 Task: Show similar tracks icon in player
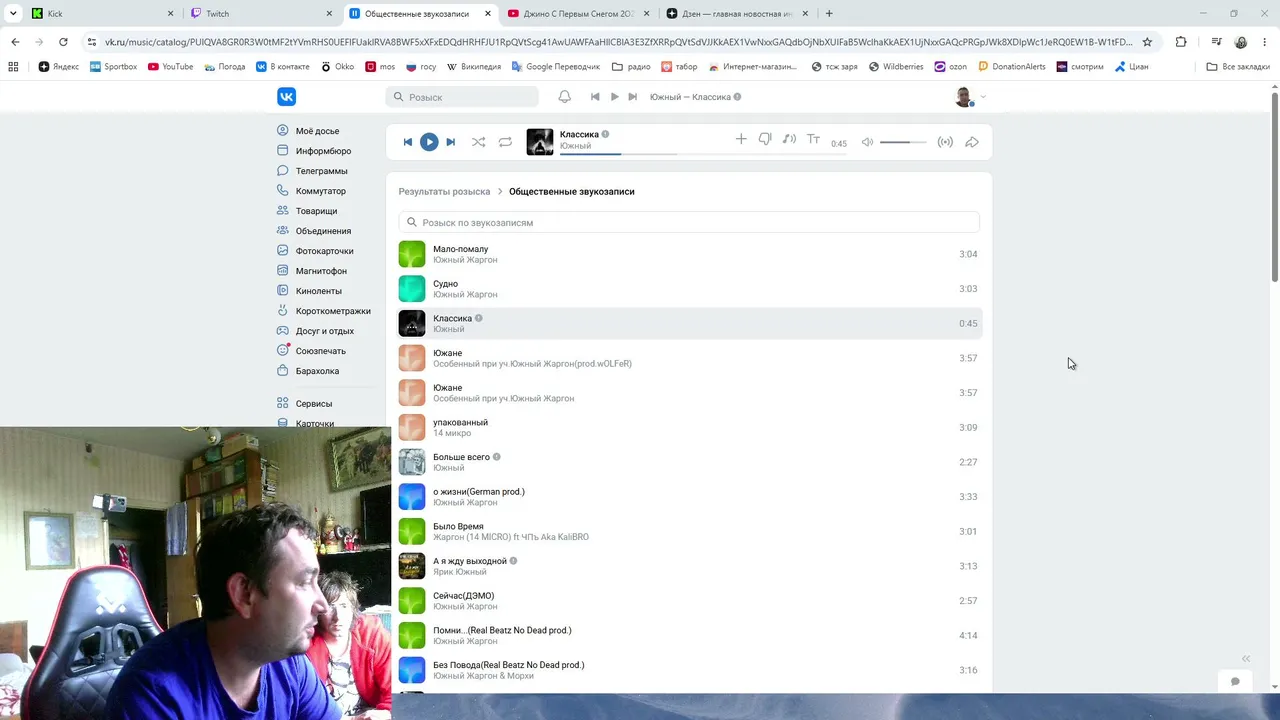click(x=789, y=139)
